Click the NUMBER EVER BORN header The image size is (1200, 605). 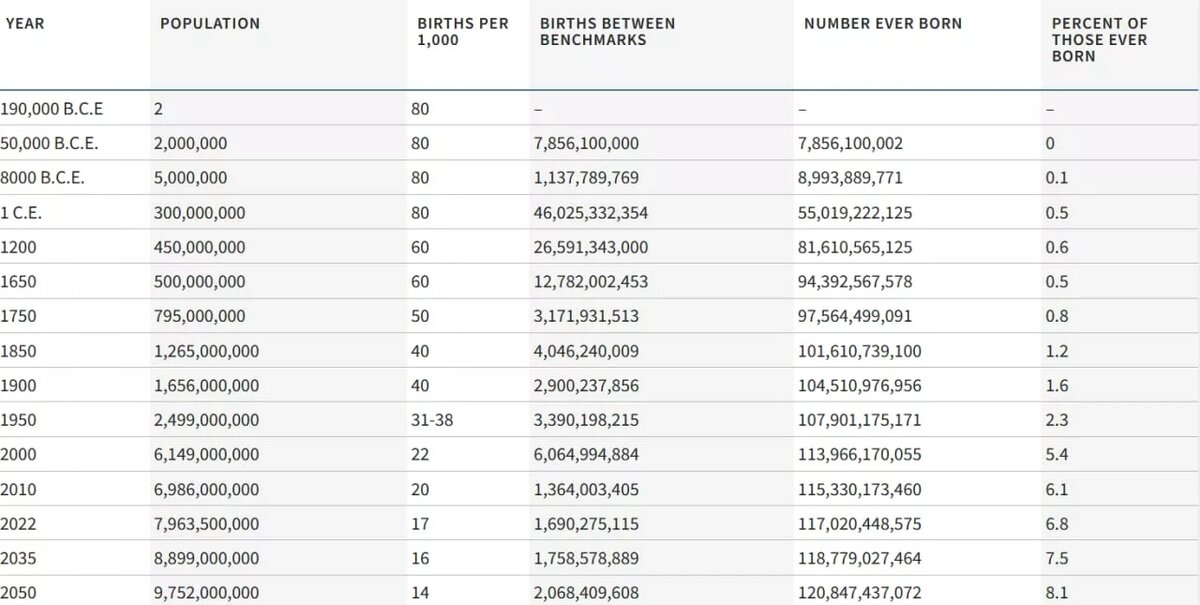(883, 23)
